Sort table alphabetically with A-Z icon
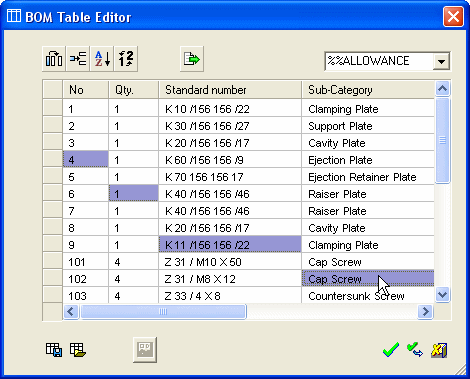This screenshot has width=470, height=379. (102, 59)
